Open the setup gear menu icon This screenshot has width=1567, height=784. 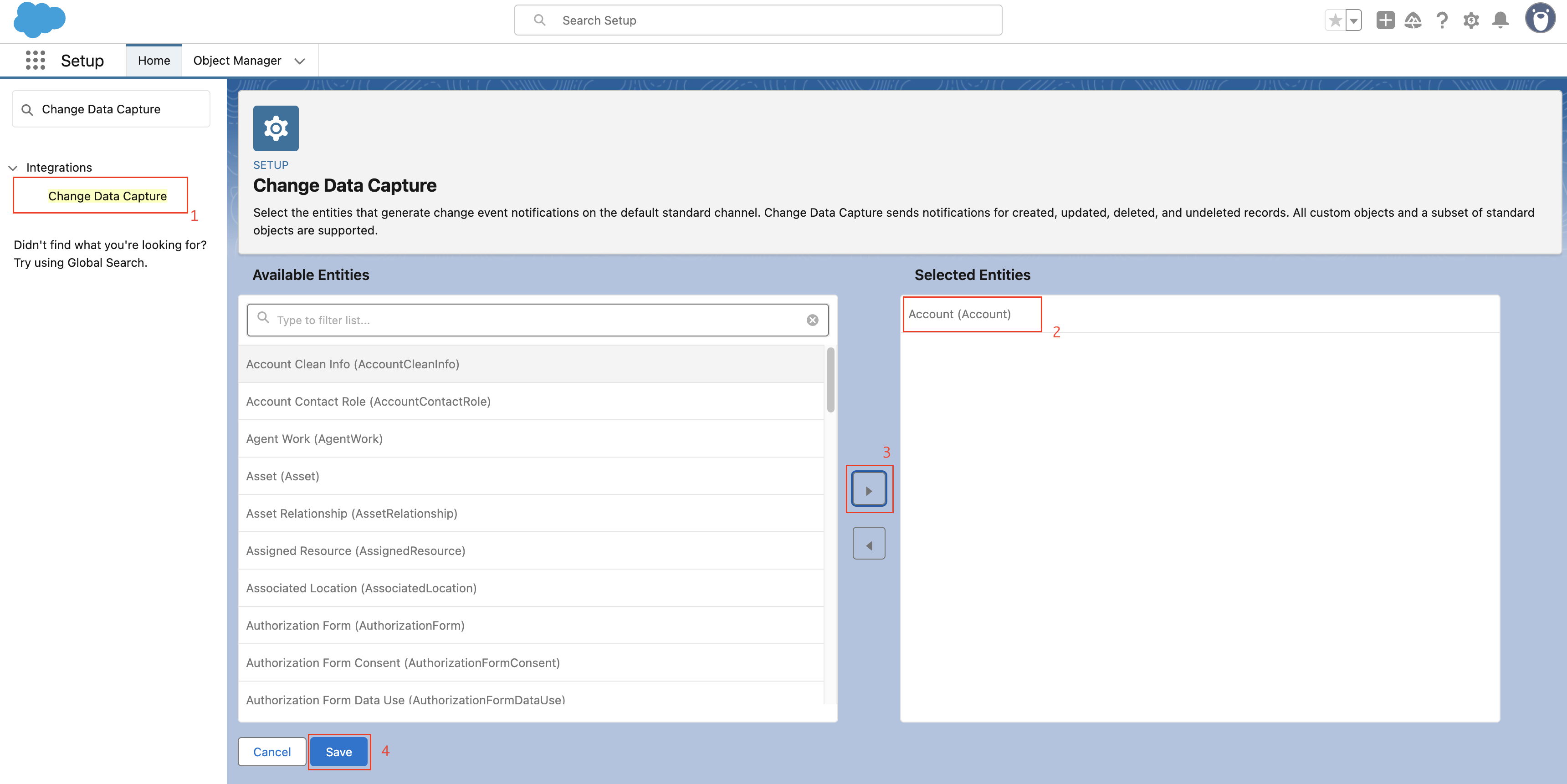coord(1471,20)
